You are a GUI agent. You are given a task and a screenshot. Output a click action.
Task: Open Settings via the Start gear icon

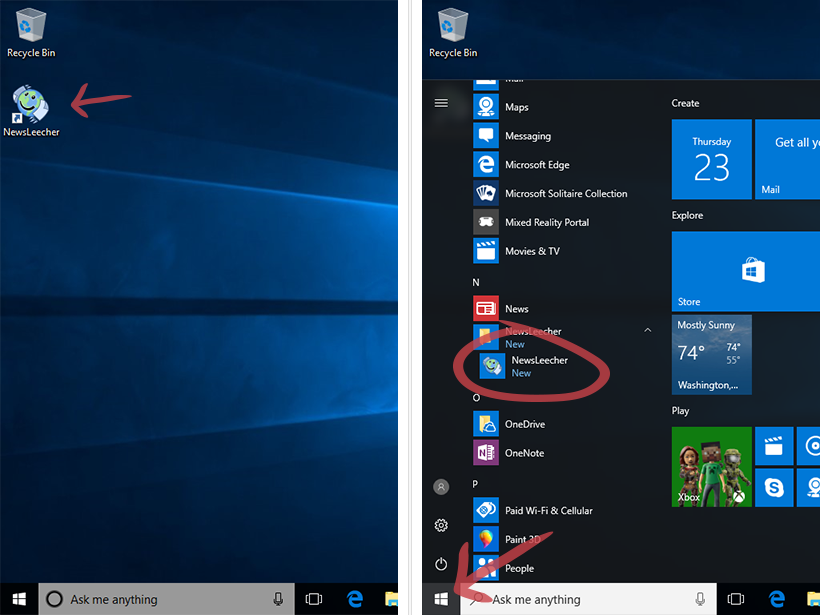441,525
